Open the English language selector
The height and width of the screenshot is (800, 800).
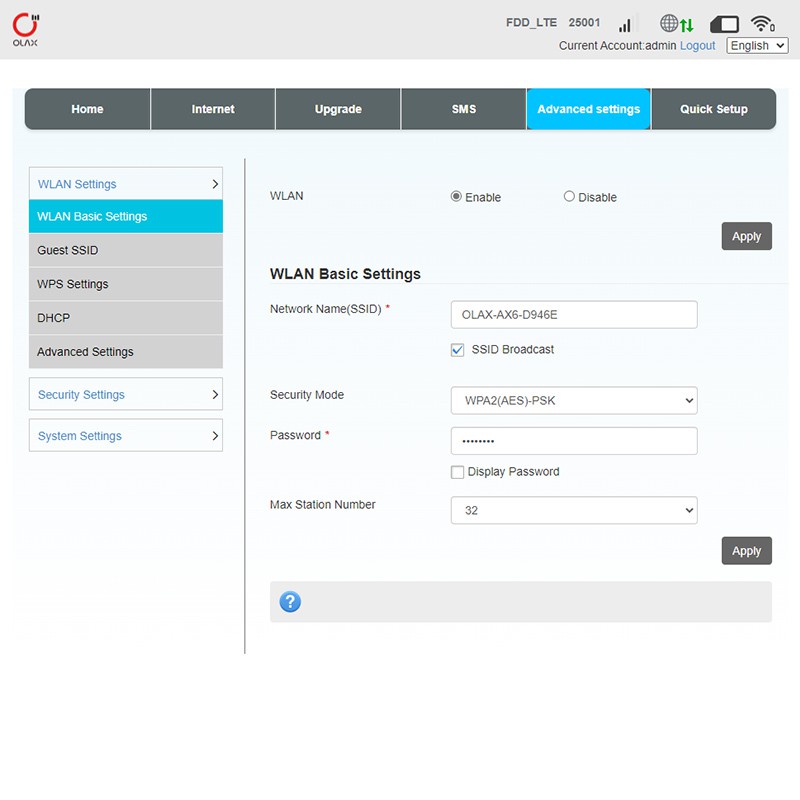(757, 46)
